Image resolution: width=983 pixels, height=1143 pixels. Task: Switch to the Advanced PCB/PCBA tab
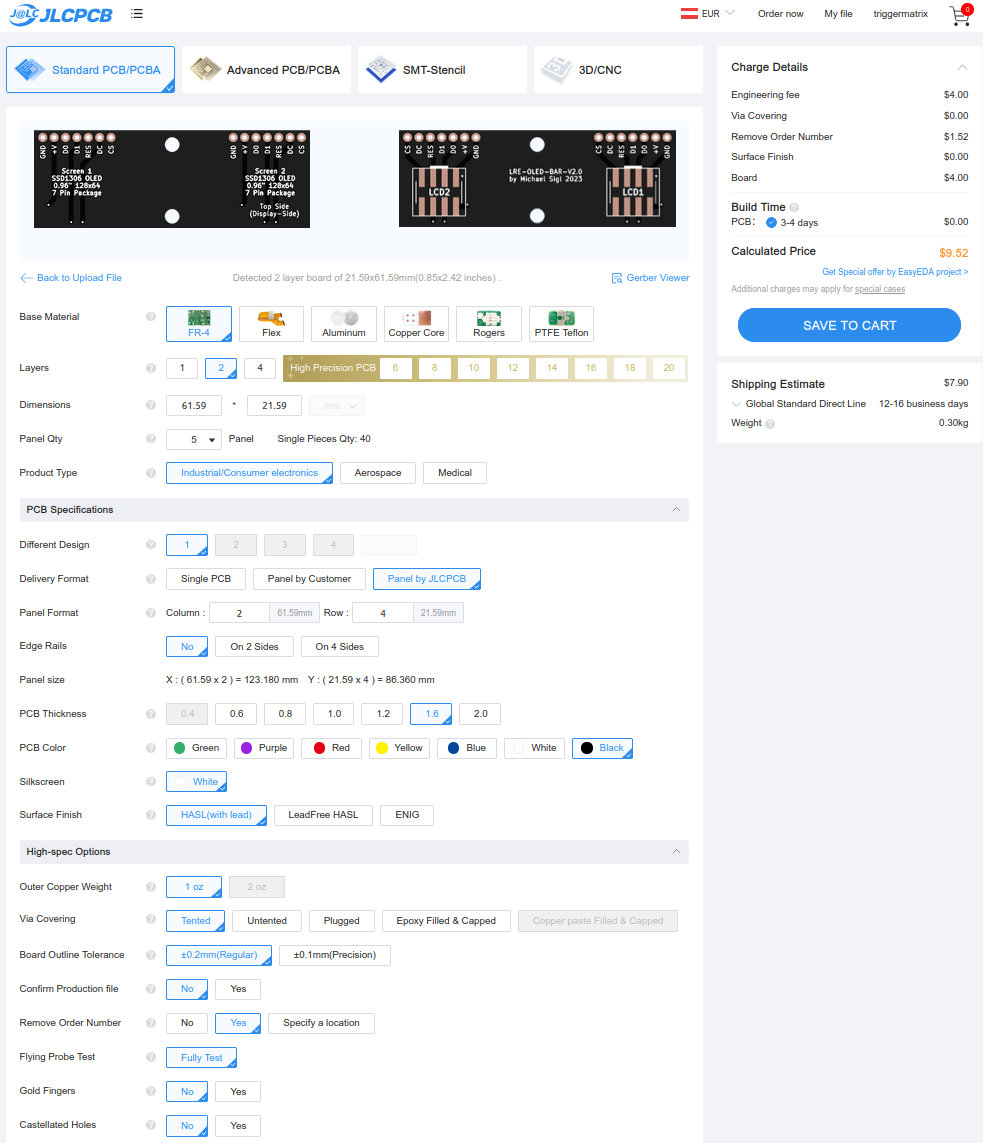(x=265, y=70)
